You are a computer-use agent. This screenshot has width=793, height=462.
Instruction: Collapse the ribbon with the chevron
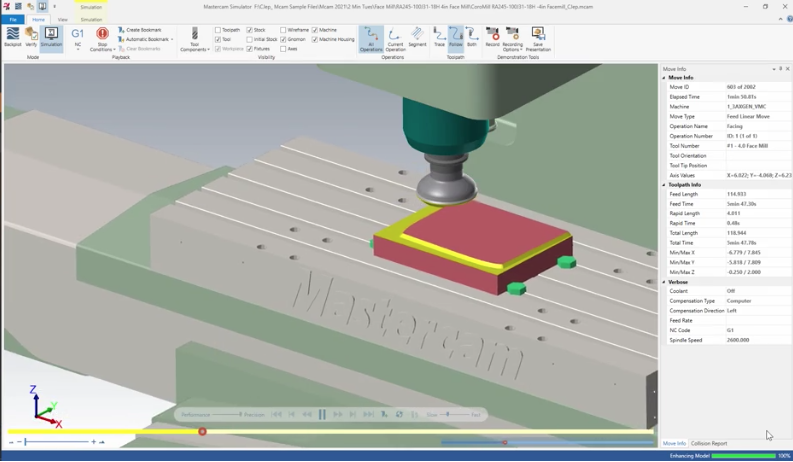pos(780,19)
